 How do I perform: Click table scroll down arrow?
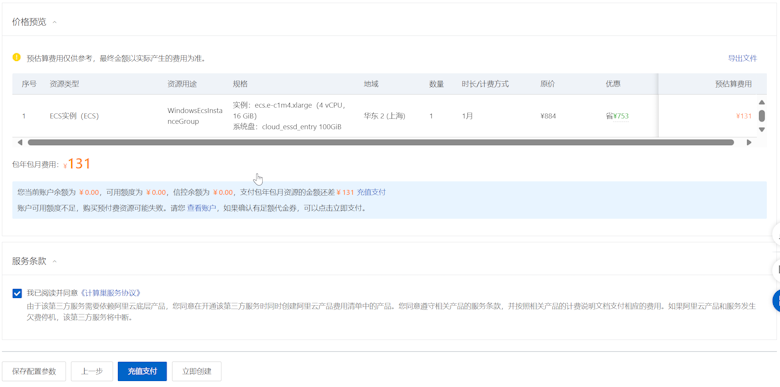coord(761,129)
